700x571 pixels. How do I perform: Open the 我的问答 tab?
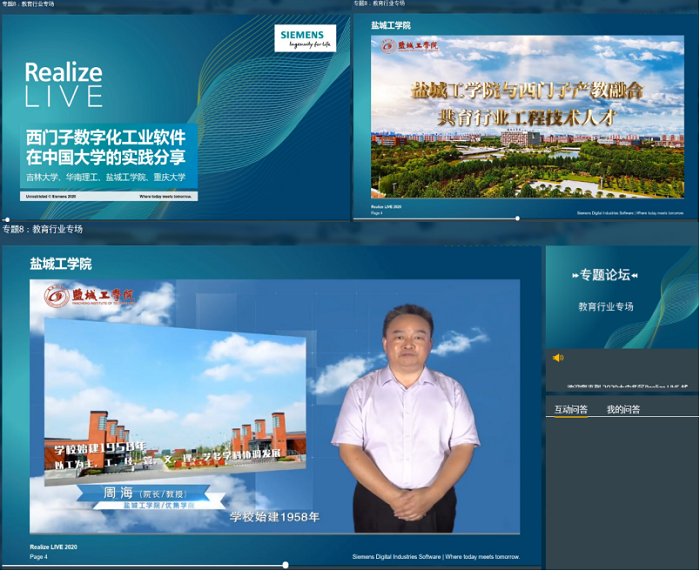(x=623, y=409)
